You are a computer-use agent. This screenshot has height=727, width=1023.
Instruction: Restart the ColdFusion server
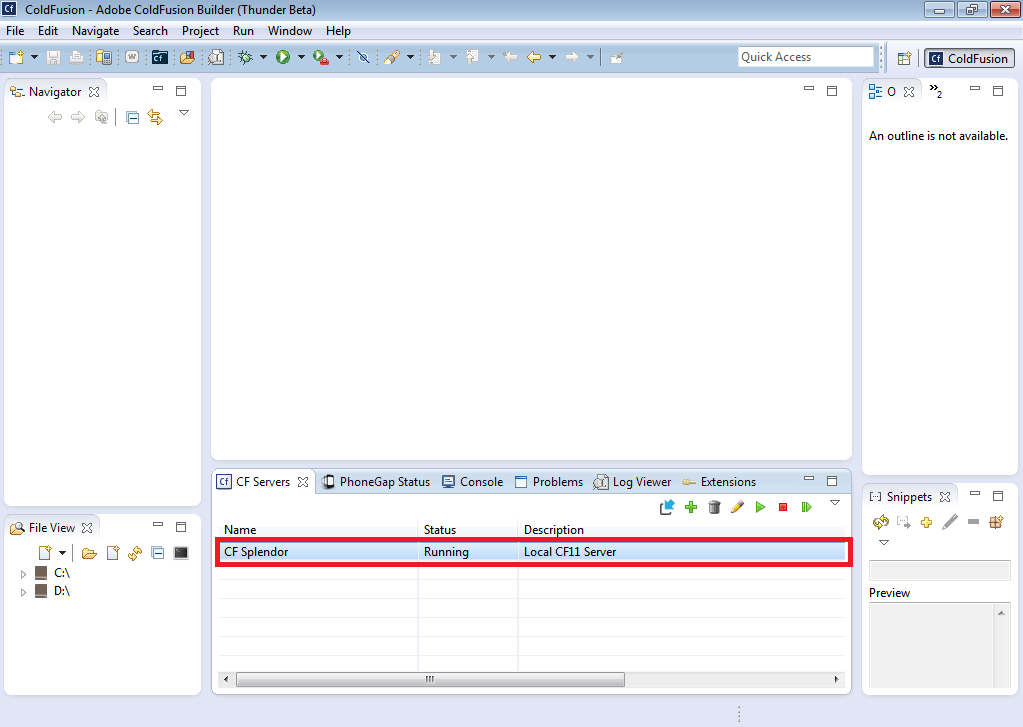point(806,506)
